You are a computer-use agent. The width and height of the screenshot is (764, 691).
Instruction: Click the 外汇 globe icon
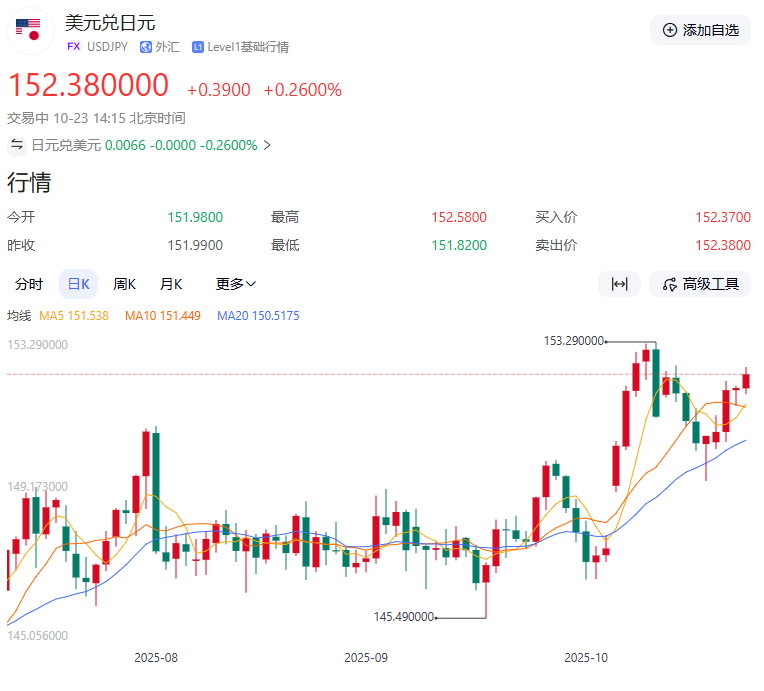146,47
